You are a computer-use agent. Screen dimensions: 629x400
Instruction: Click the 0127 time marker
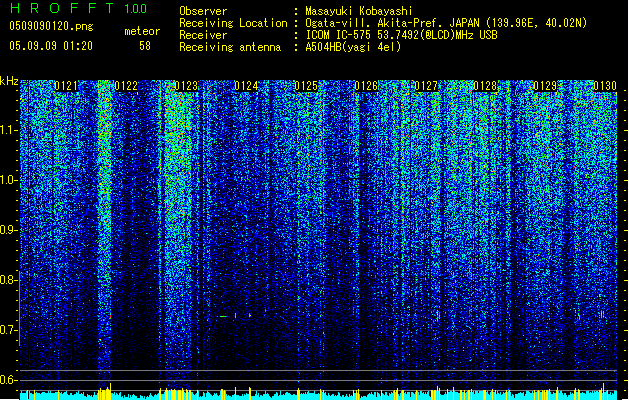point(426,86)
